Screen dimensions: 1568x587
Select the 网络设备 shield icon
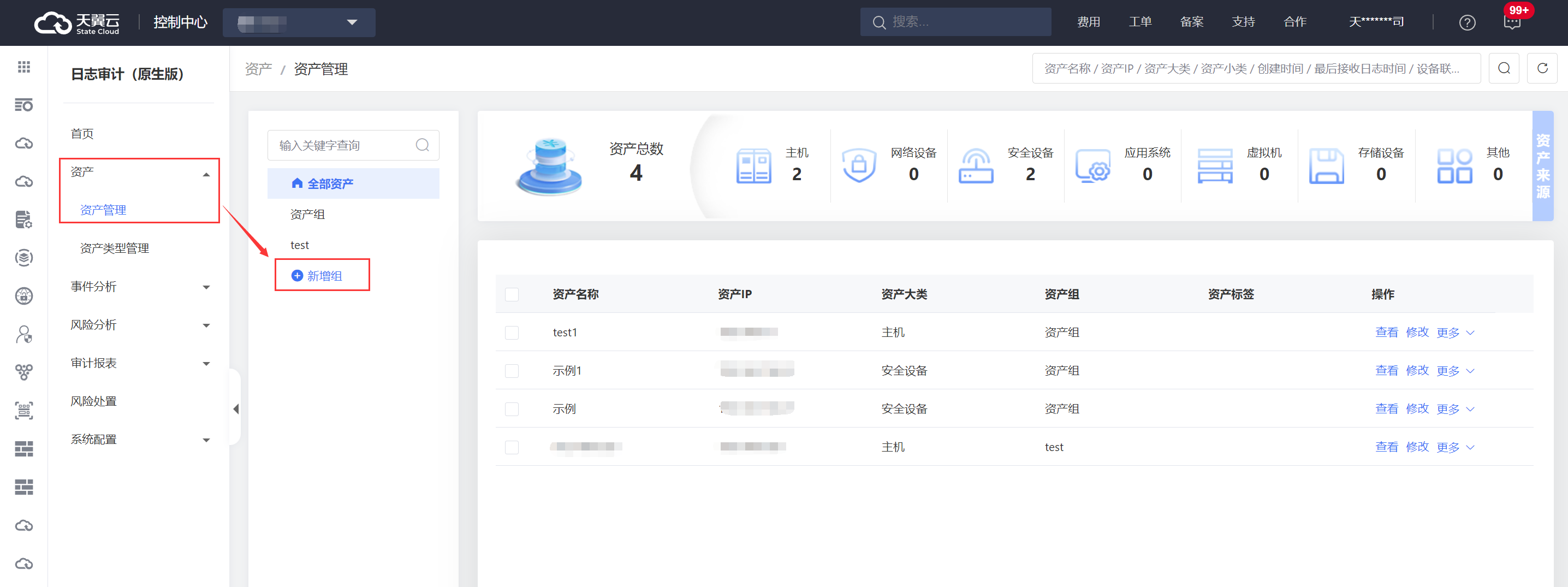[858, 165]
